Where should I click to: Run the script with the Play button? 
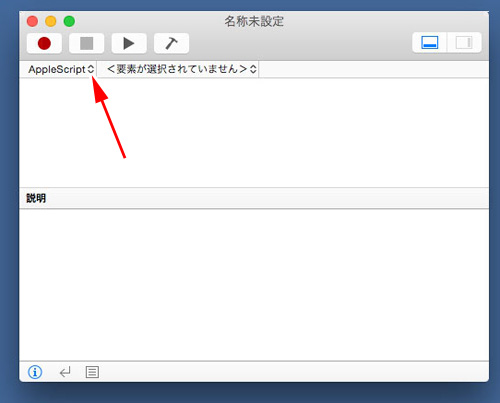(129, 43)
